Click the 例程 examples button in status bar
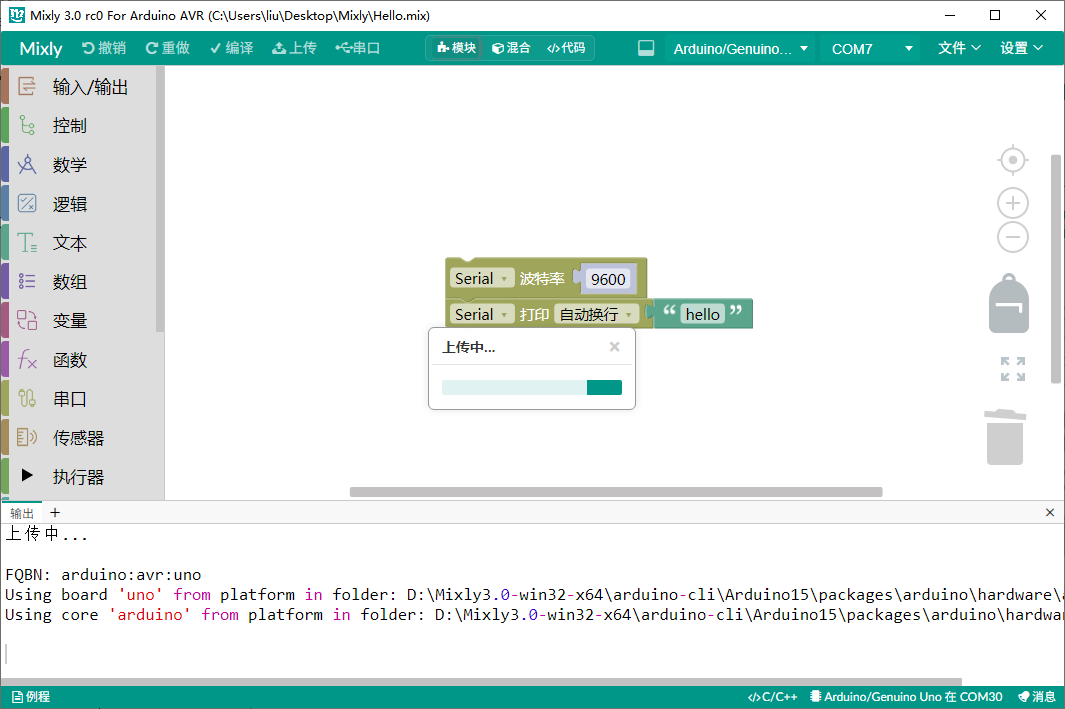1065x709 pixels. 31,697
